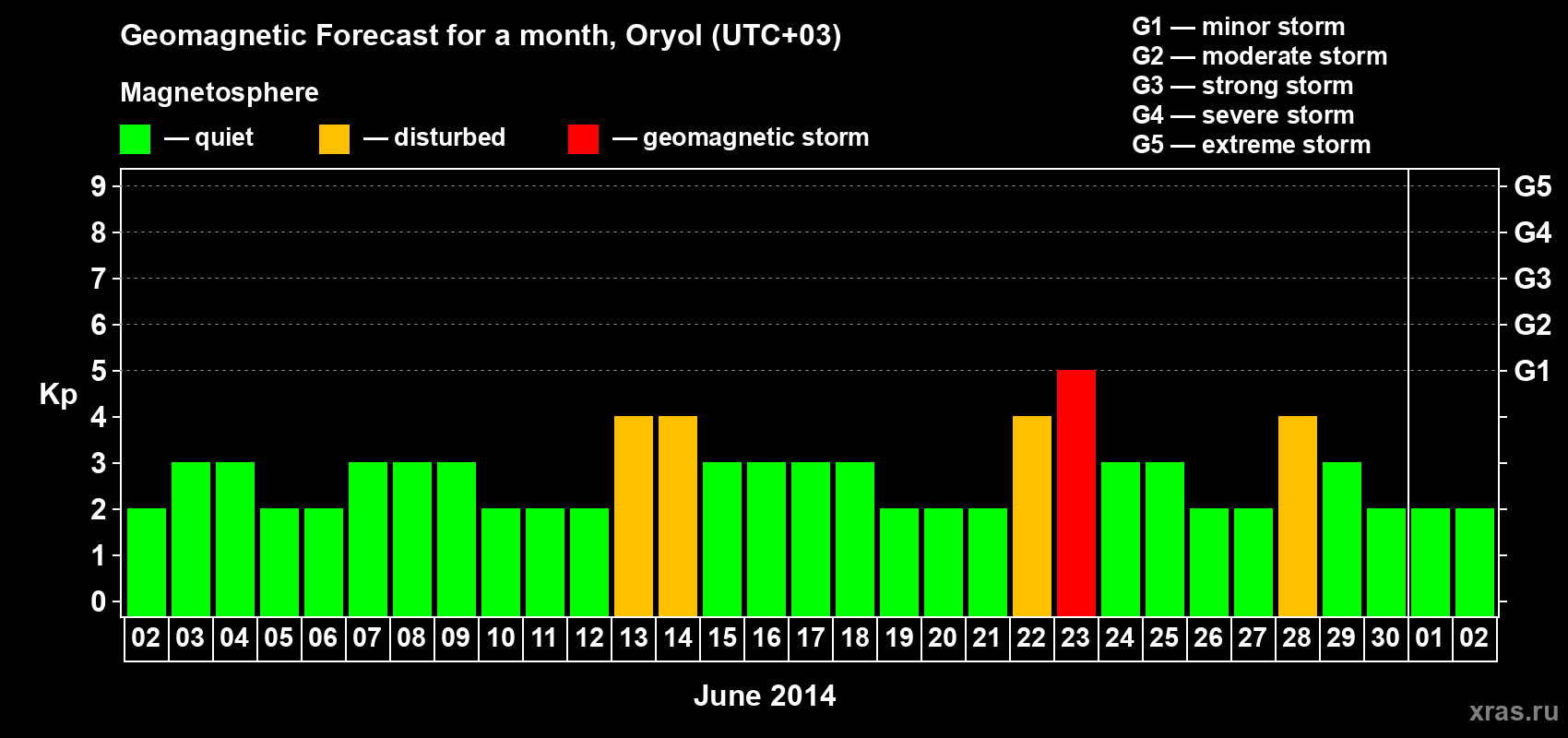Click the Kp value 5 tick label

point(99,371)
